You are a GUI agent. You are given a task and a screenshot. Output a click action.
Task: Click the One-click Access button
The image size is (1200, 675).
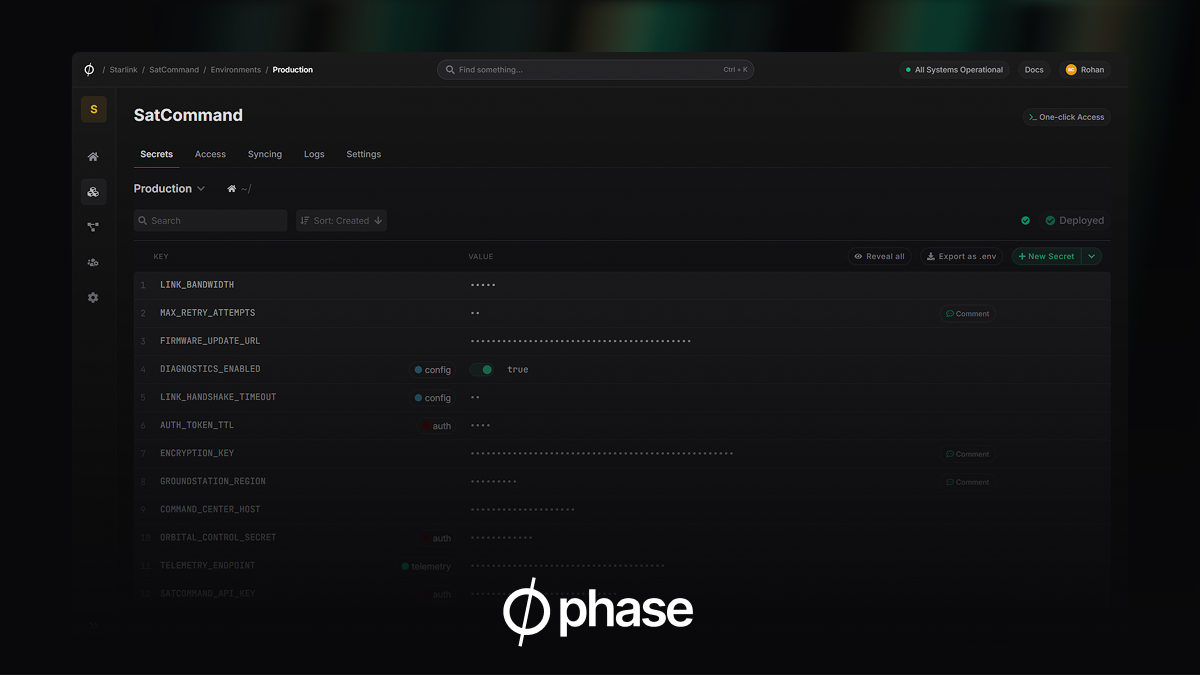[1066, 116]
